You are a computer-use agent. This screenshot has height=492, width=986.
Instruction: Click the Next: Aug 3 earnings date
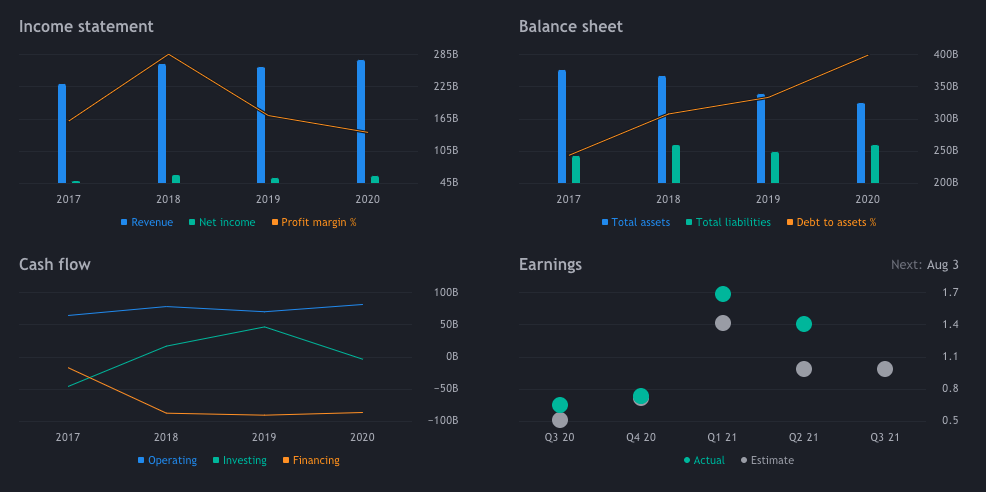tap(924, 265)
